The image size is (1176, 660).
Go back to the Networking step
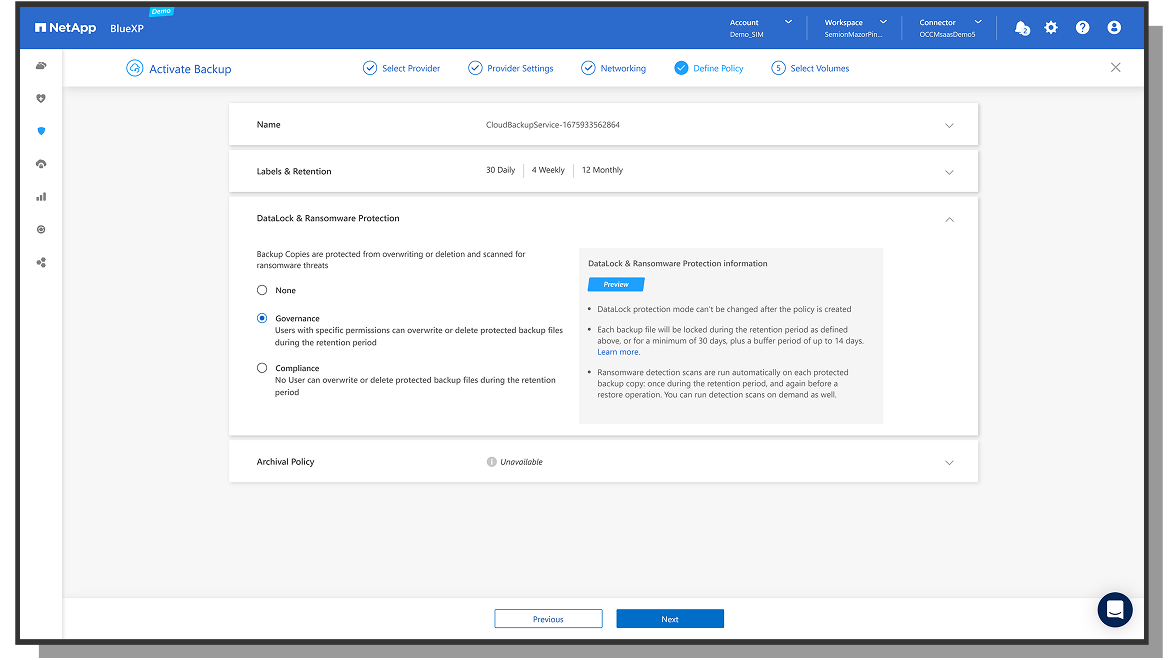(x=613, y=68)
